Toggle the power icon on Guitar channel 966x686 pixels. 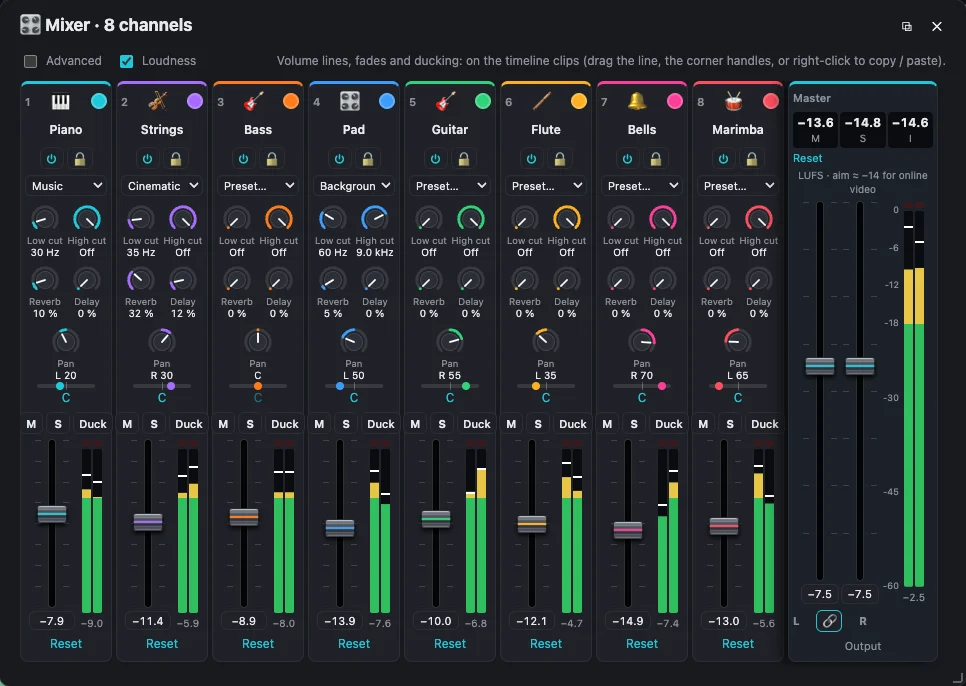436,159
